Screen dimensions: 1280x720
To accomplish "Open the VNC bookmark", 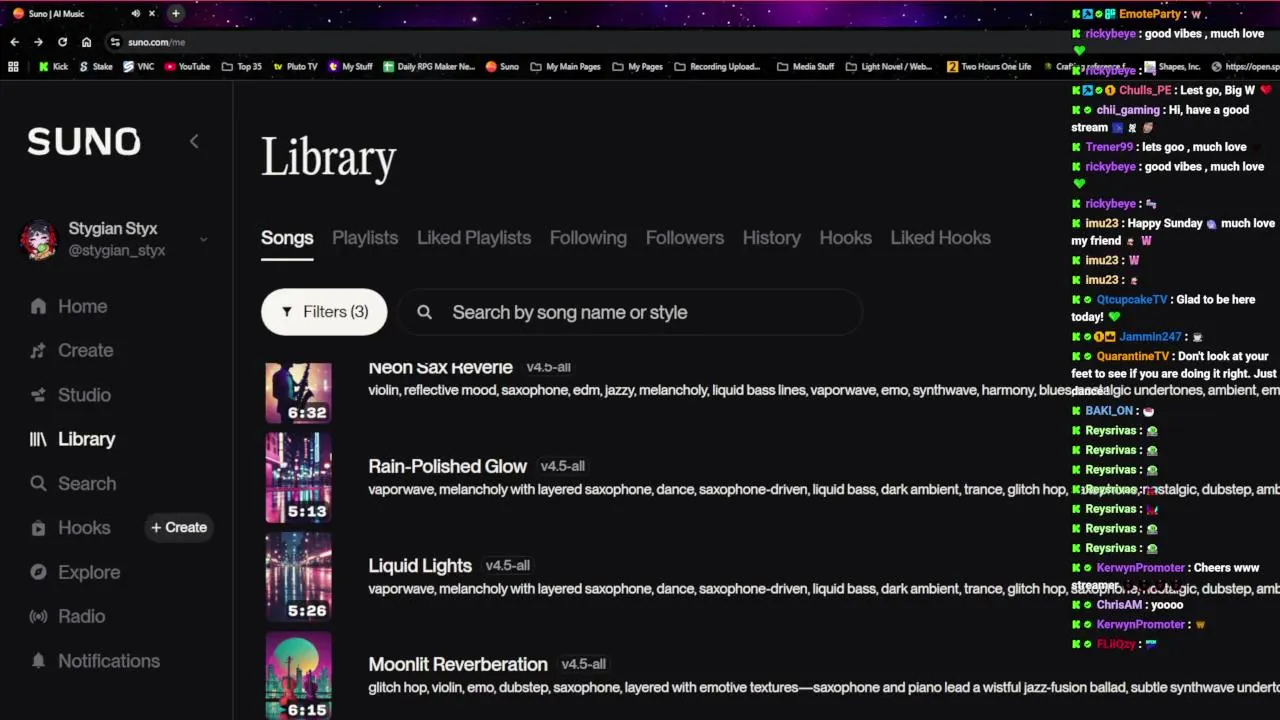I will click(x=139, y=67).
